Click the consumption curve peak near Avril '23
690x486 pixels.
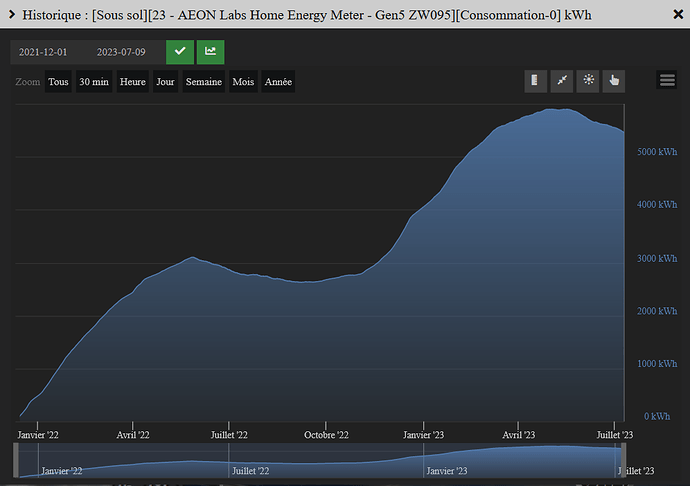coord(560,110)
